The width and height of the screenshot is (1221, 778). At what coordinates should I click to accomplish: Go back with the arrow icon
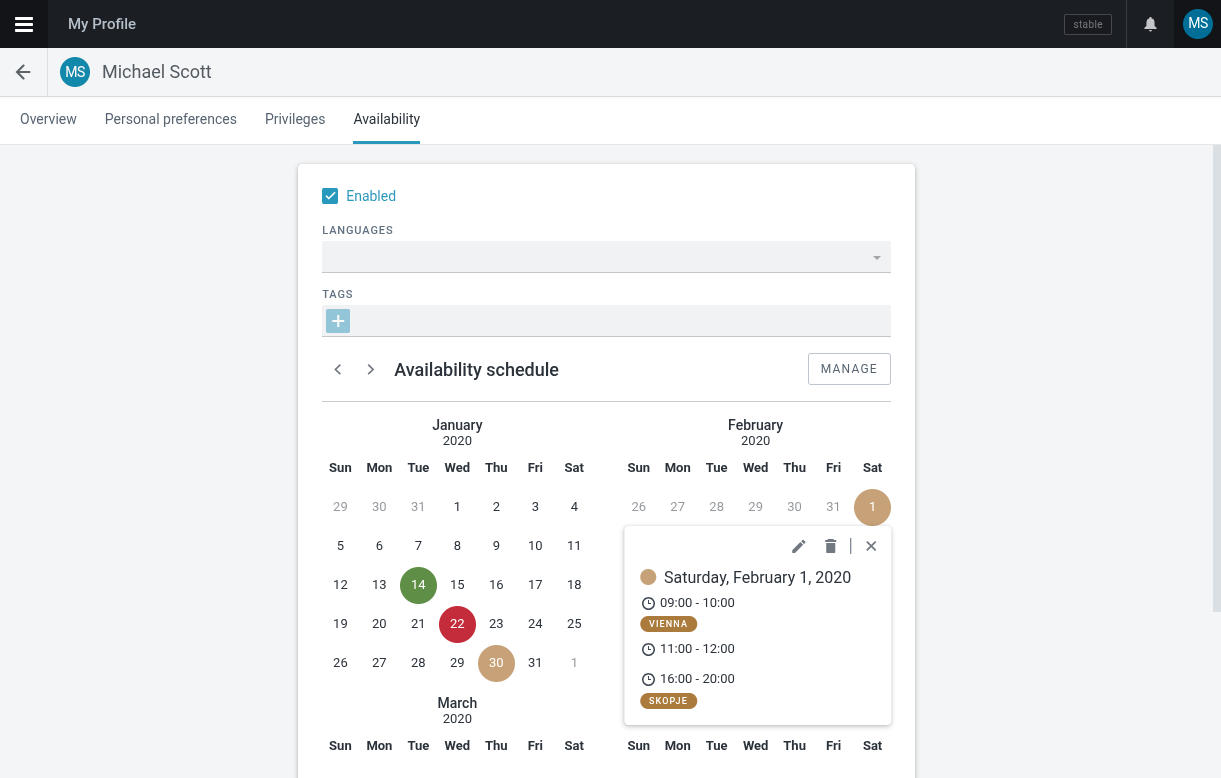(23, 72)
